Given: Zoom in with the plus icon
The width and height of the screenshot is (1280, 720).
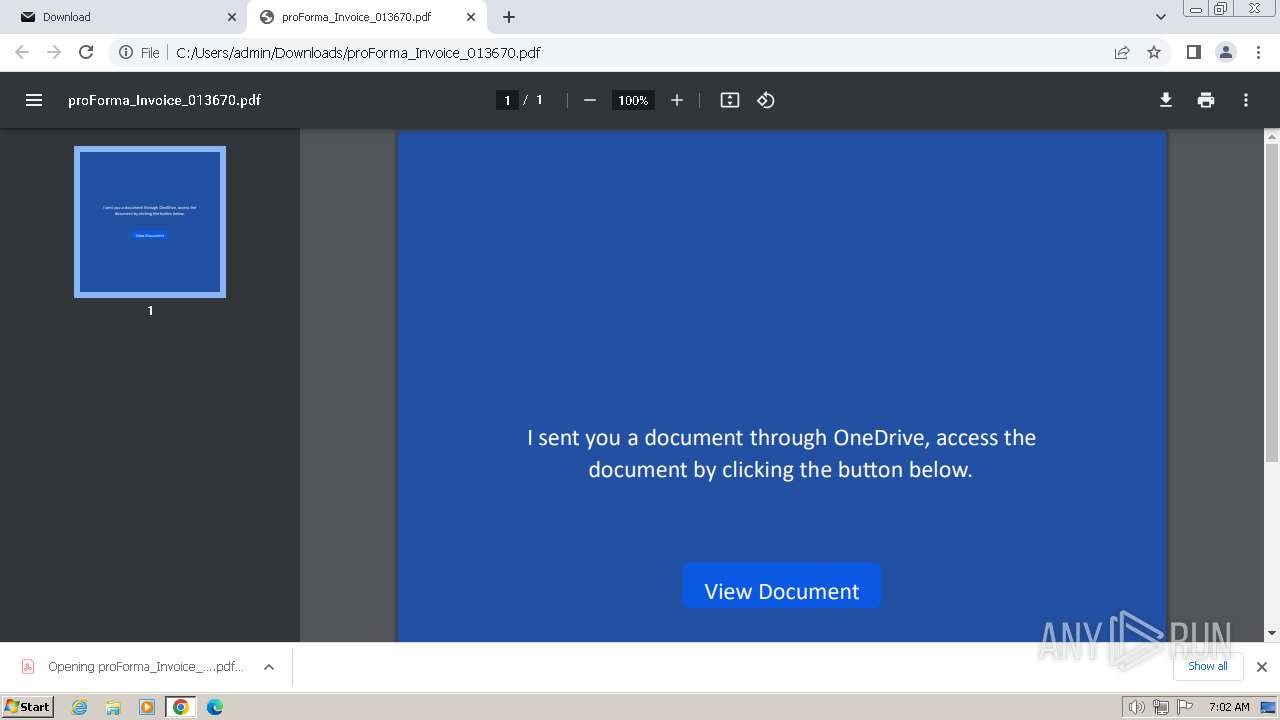Looking at the screenshot, I should click(677, 100).
